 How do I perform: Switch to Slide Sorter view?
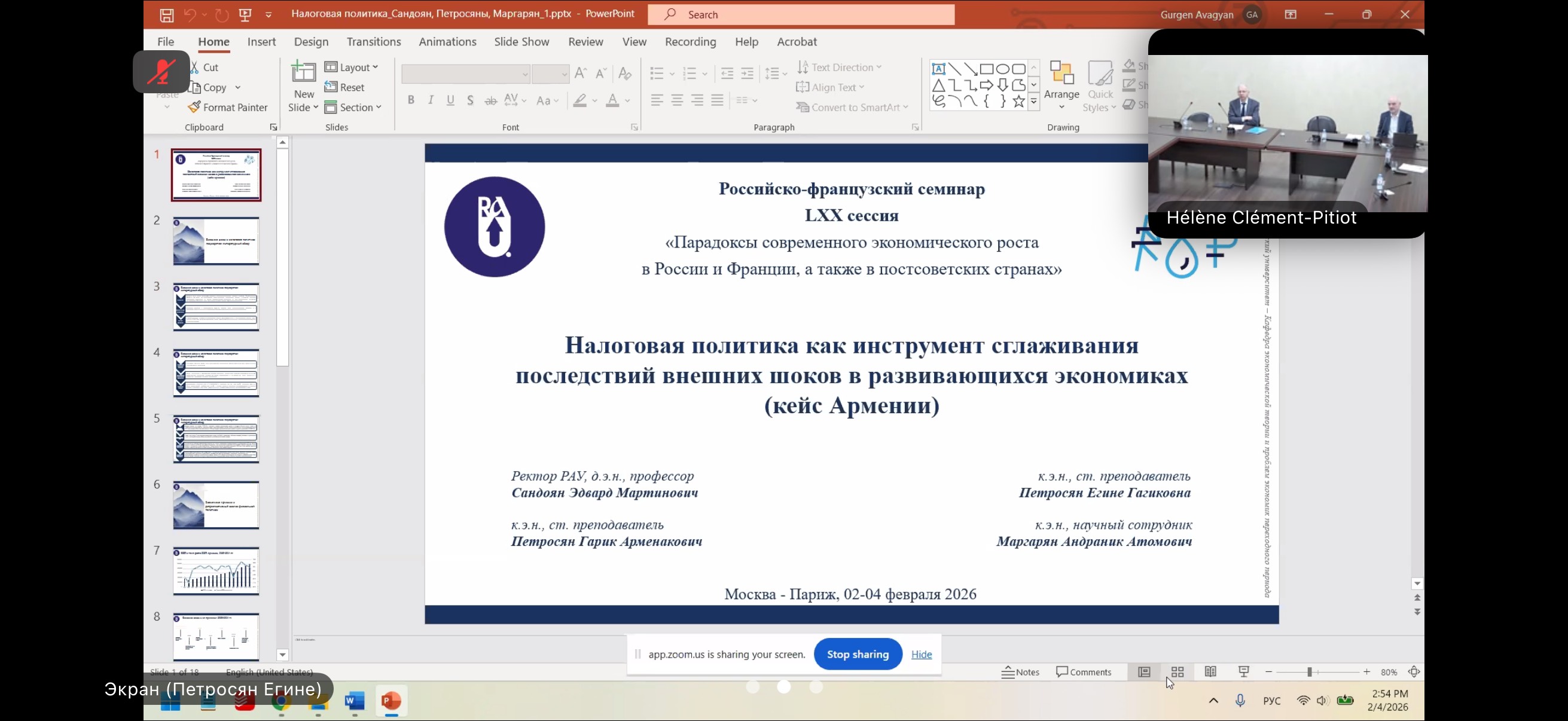(1177, 672)
